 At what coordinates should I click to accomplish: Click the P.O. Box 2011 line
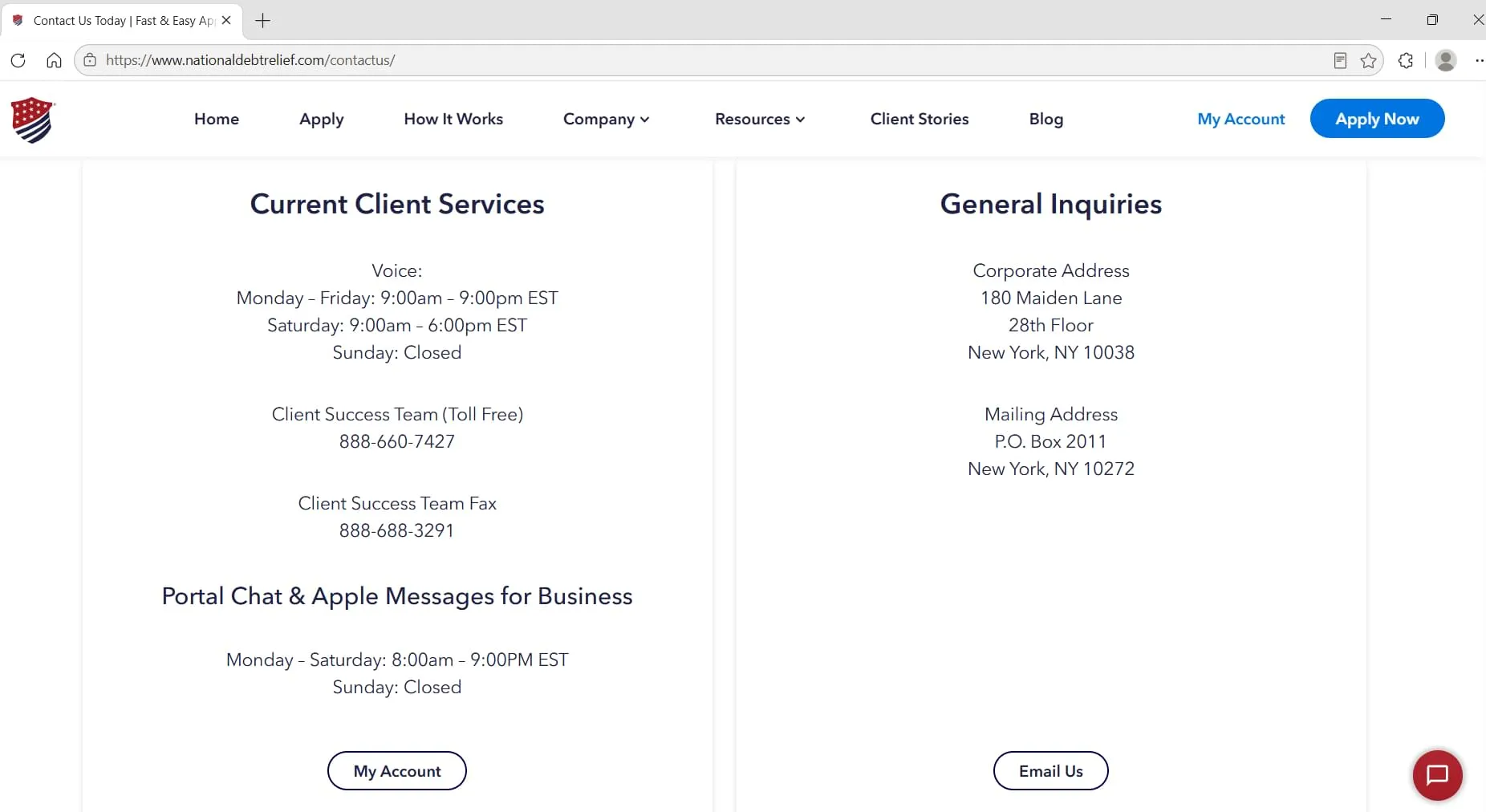pos(1051,441)
